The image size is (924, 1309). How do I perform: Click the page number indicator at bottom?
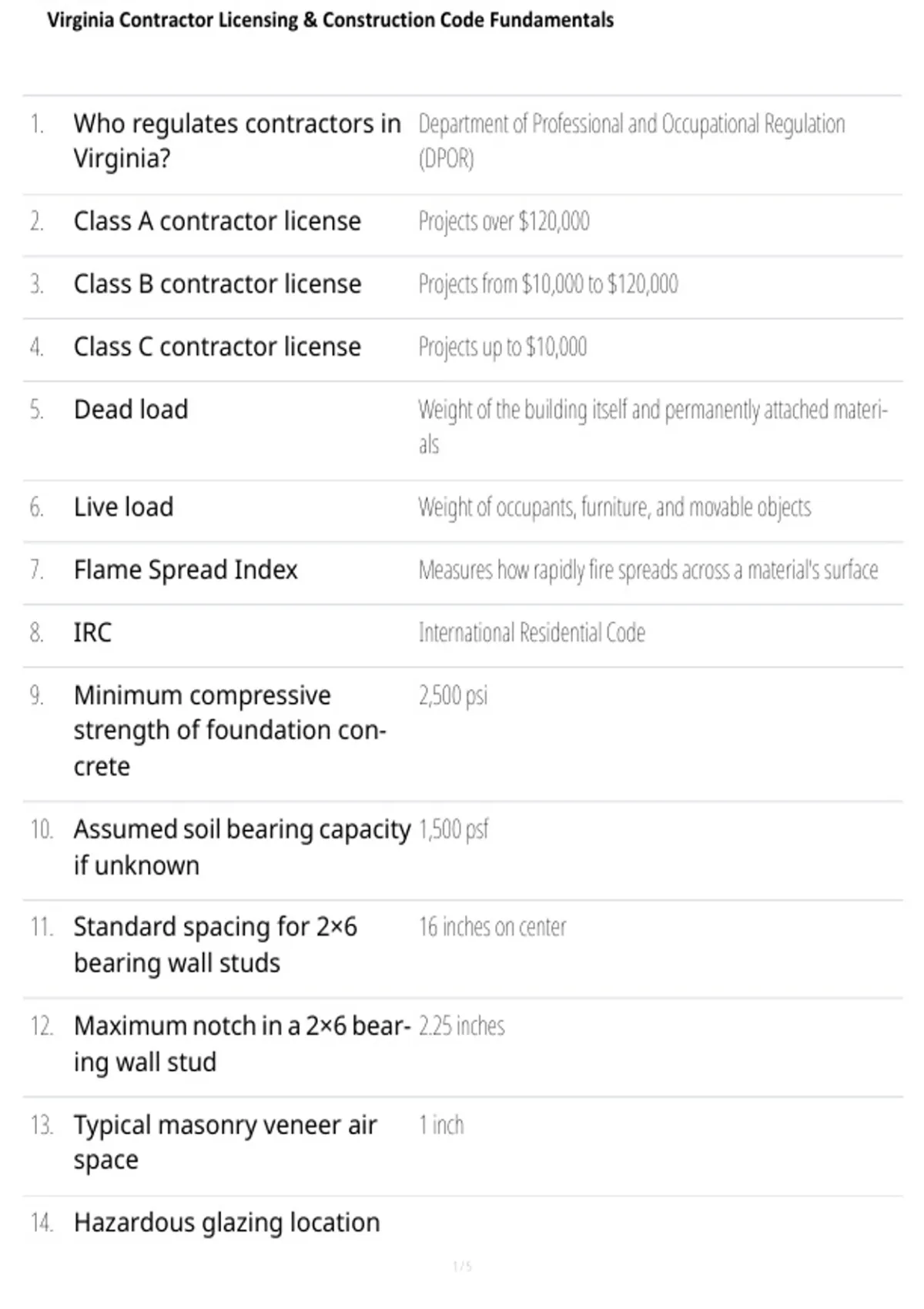(x=462, y=1267)
